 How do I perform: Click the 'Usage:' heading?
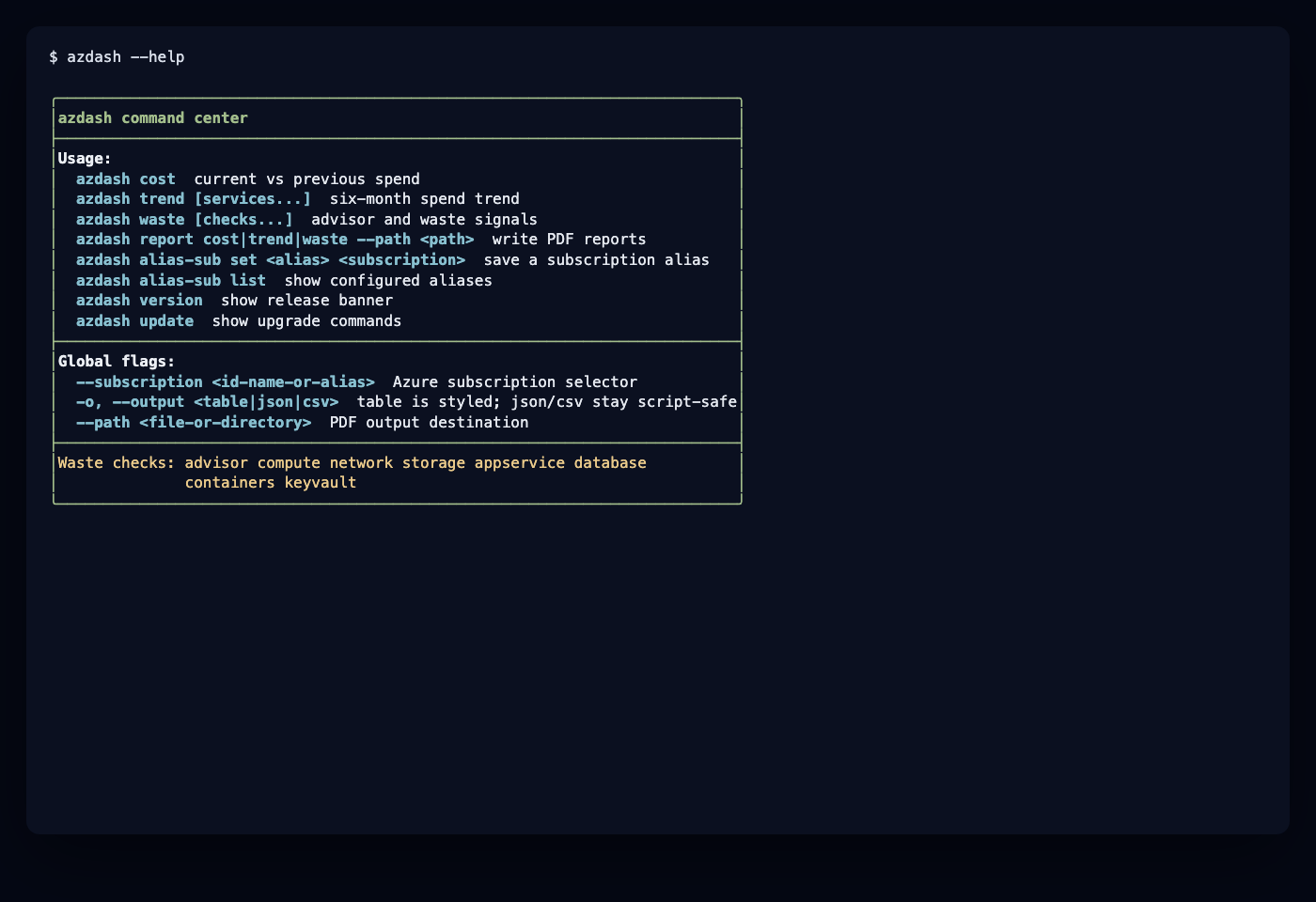[x=85, y=158]
